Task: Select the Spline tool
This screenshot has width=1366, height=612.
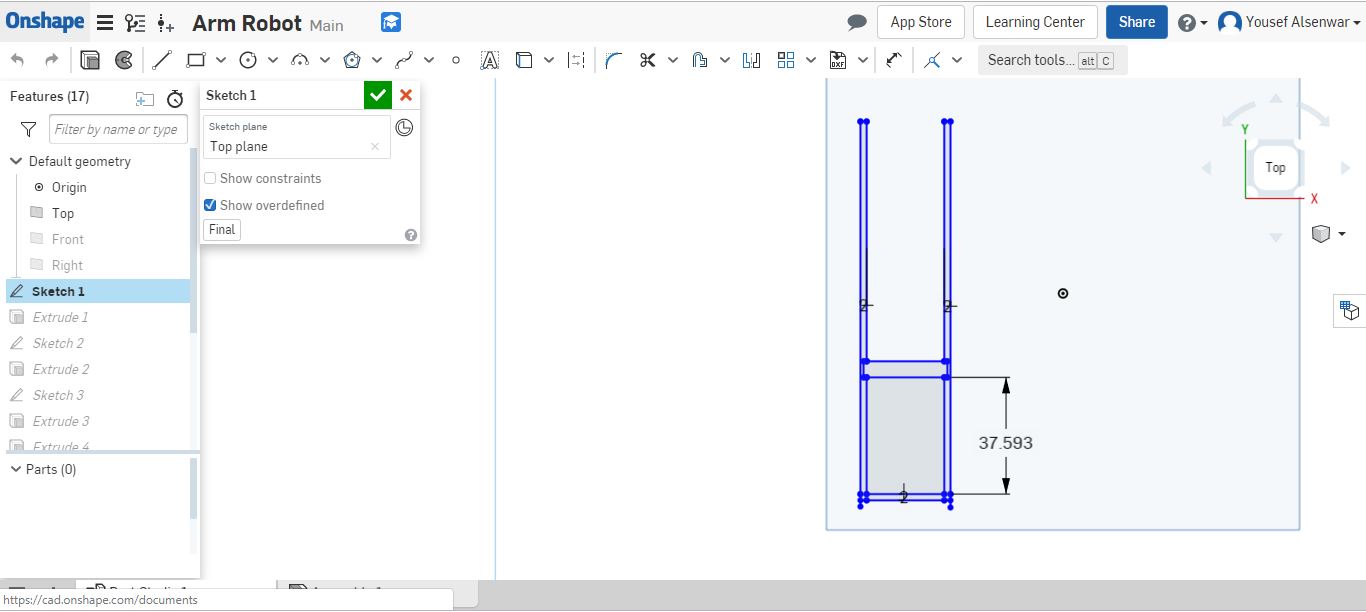Action: 404,60
